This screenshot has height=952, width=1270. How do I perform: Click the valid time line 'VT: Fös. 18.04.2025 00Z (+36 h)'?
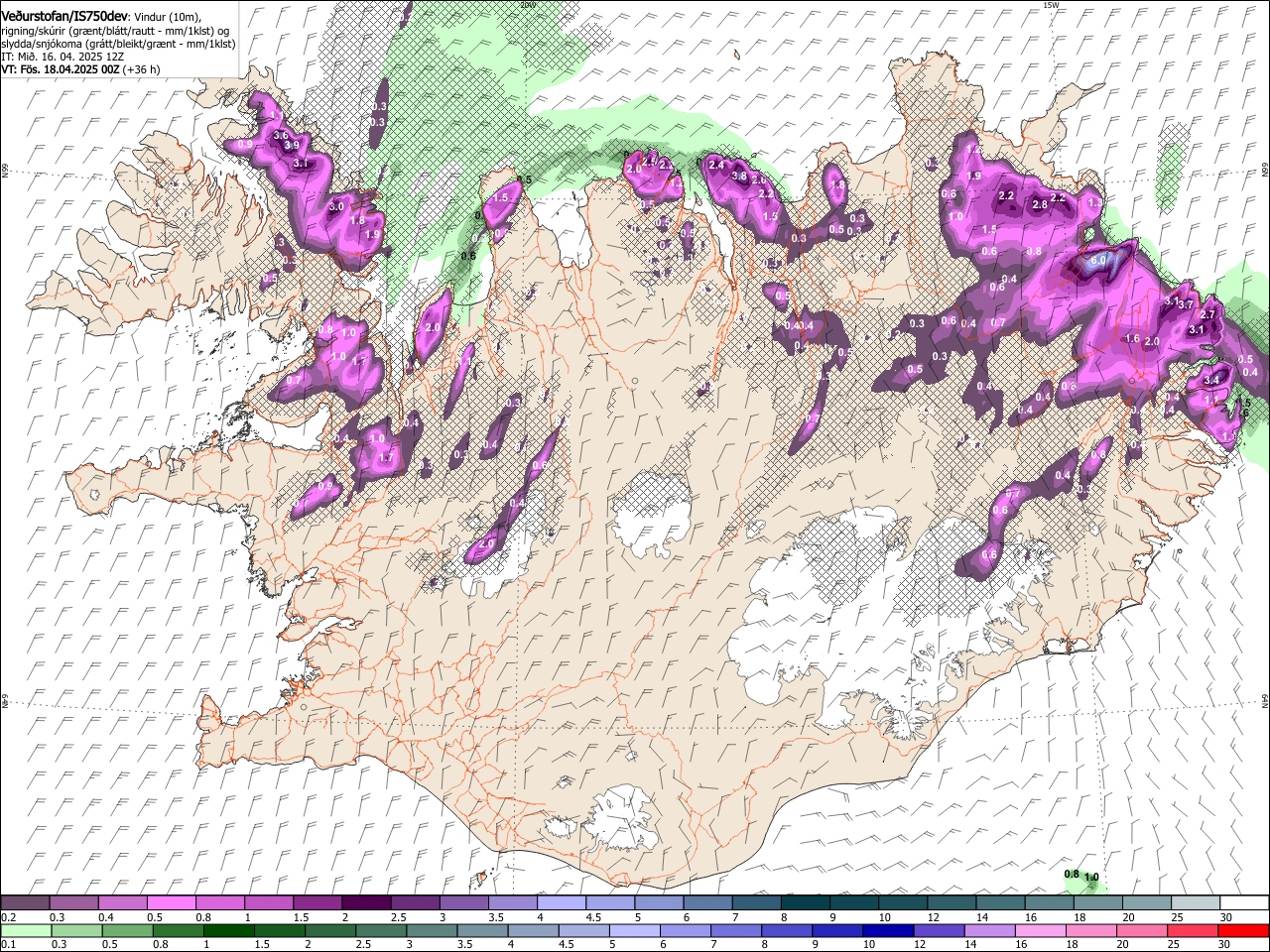tap(80, 69)
